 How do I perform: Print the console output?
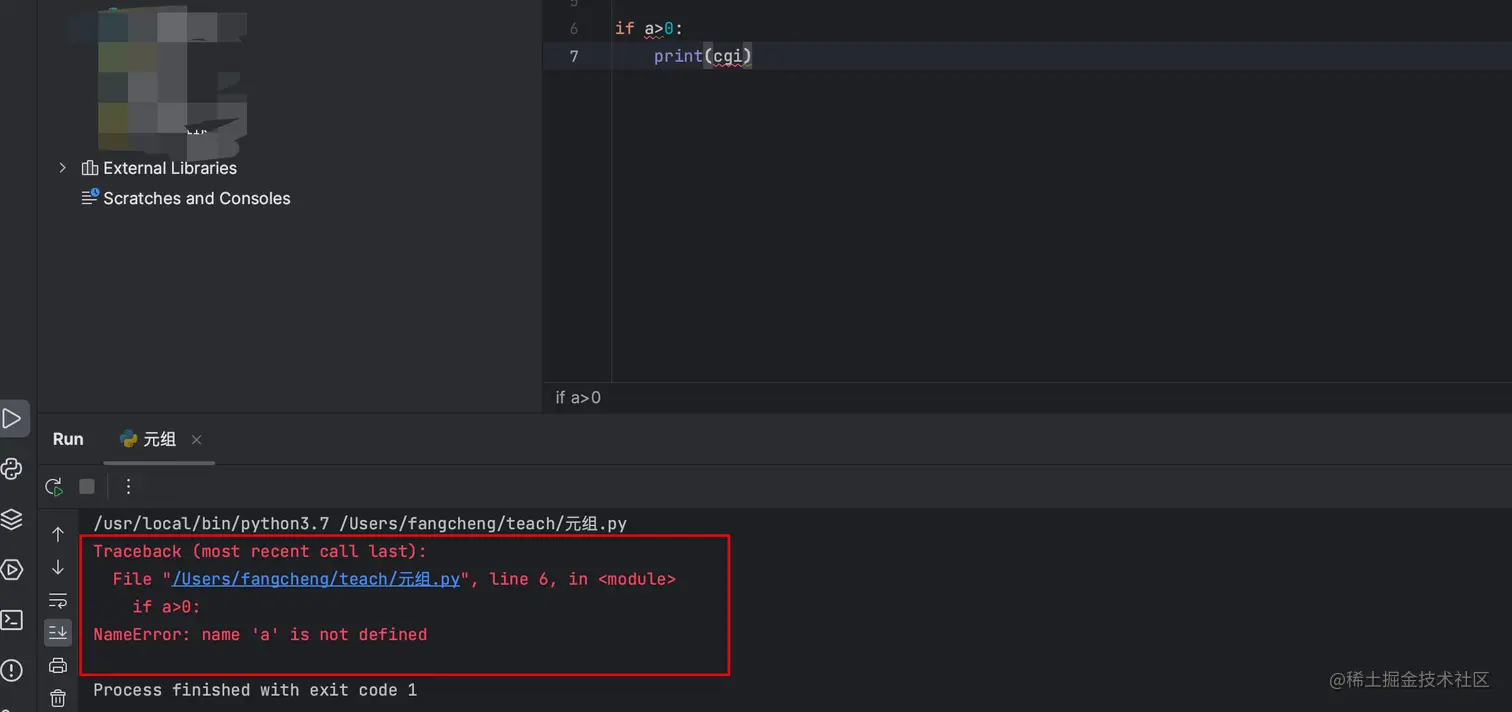[58, 665]
